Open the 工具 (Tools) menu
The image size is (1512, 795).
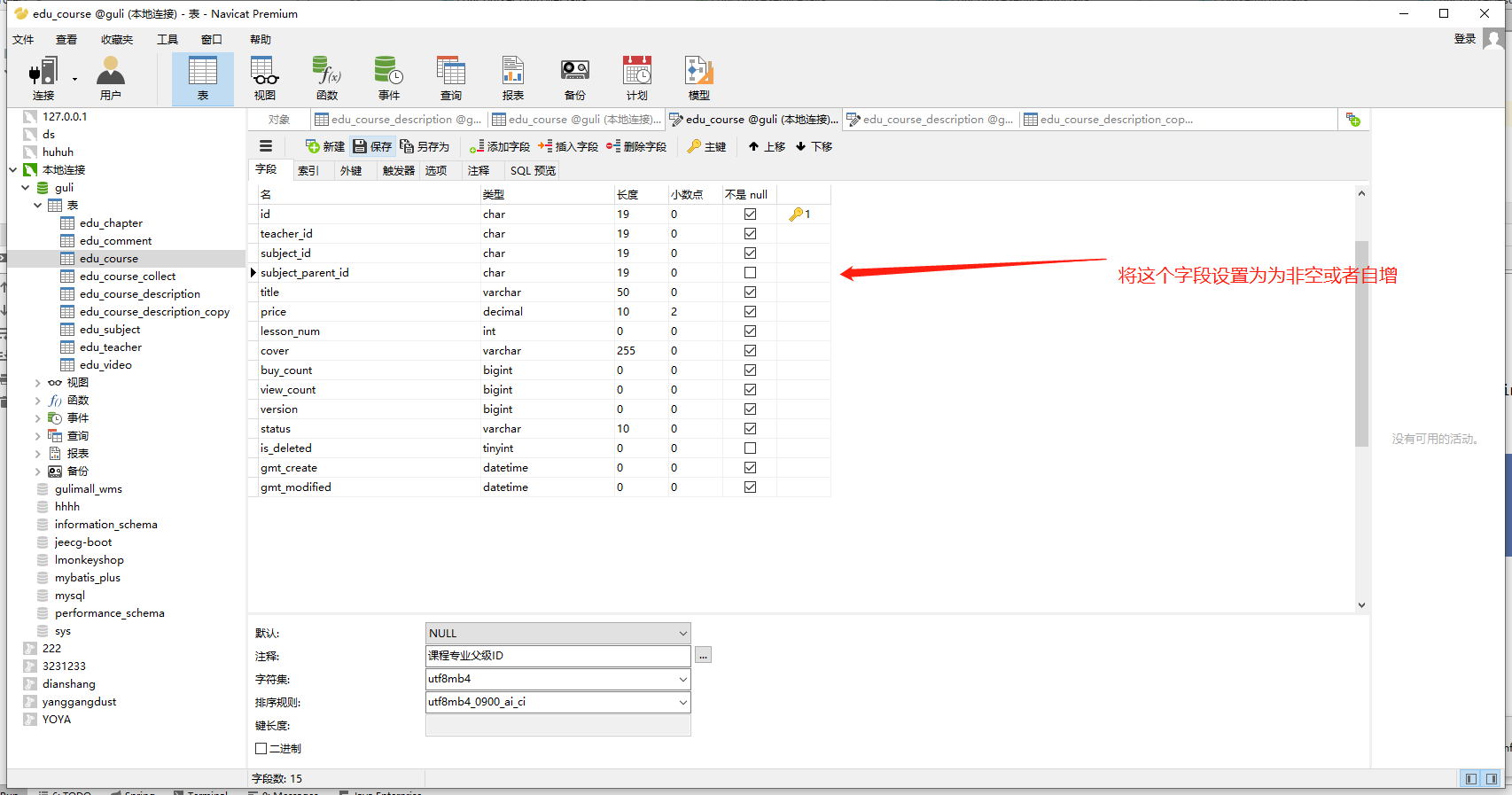pos(168,39)
